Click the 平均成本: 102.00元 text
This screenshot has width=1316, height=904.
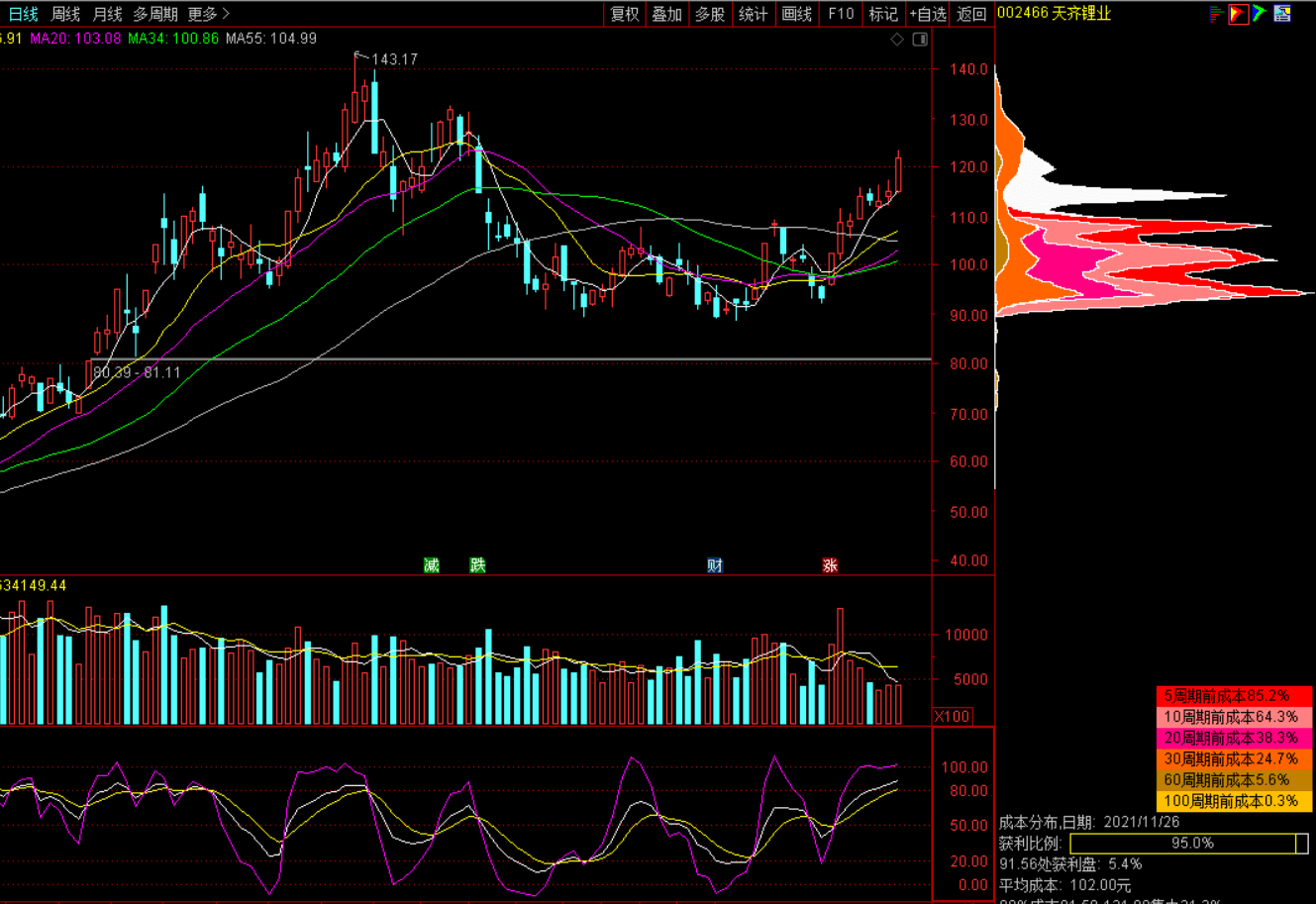(x=1064, y=885)
